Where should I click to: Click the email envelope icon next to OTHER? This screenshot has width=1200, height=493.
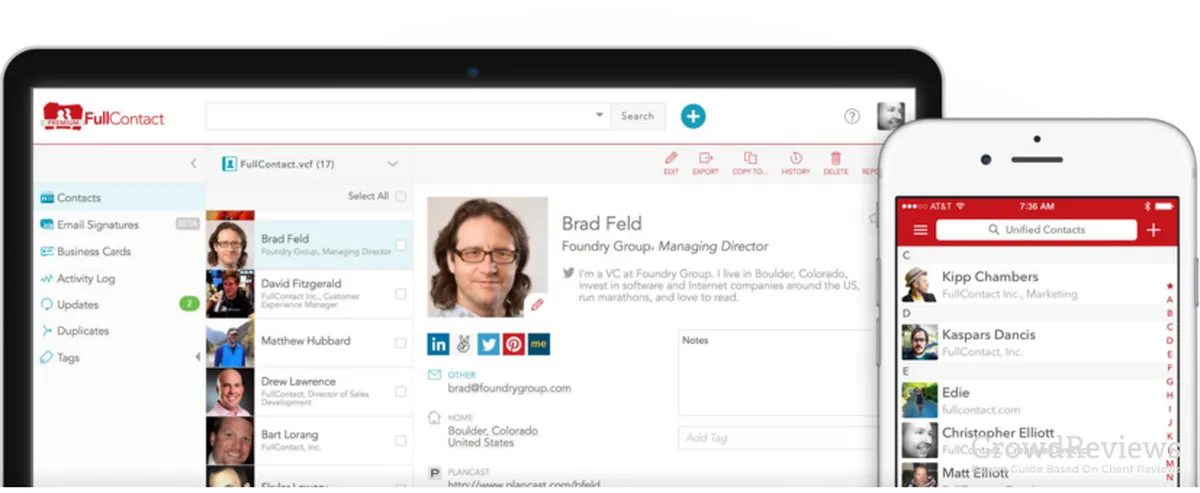pos(434,375)
